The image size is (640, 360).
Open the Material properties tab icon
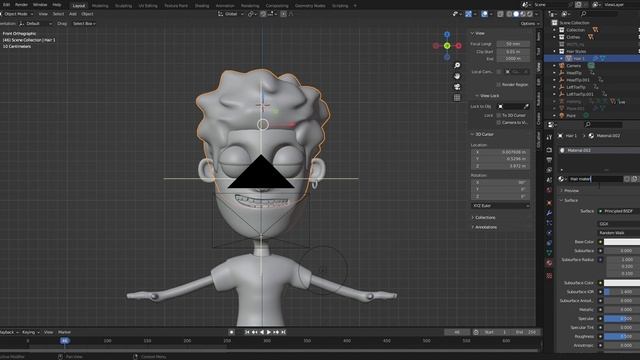[x=549, y=263]
